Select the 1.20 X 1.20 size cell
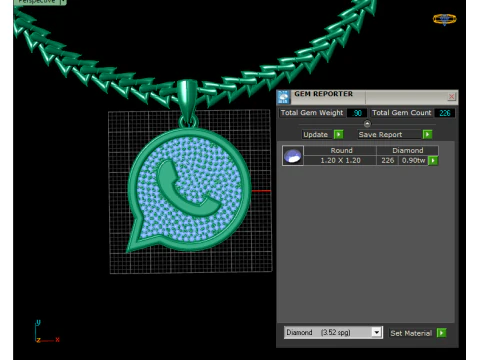480x360 pixels. [x=340, y=160]
